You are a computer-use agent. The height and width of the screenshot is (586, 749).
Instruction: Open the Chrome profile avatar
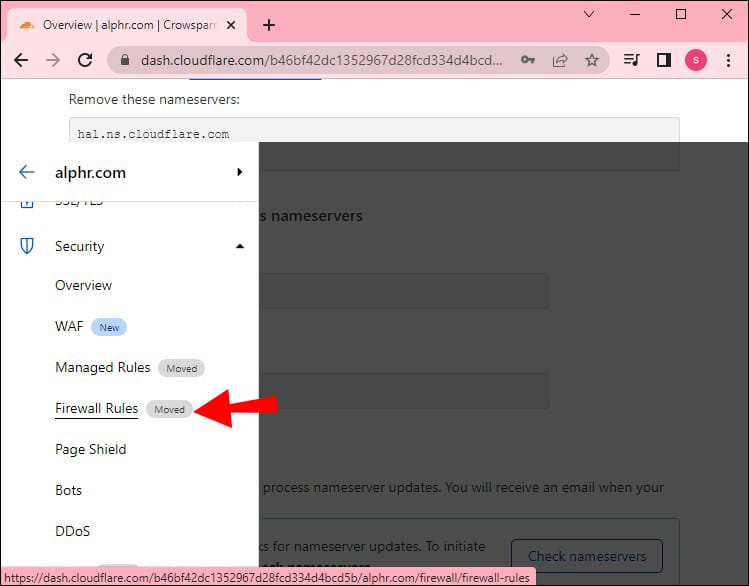tap(696, 60)
